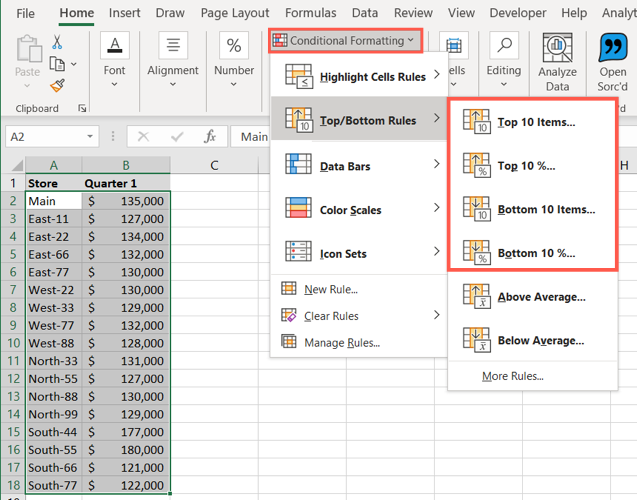Switch to the Page Layout tab
This screenshot has width=637, height=500.
pos(234,13)
